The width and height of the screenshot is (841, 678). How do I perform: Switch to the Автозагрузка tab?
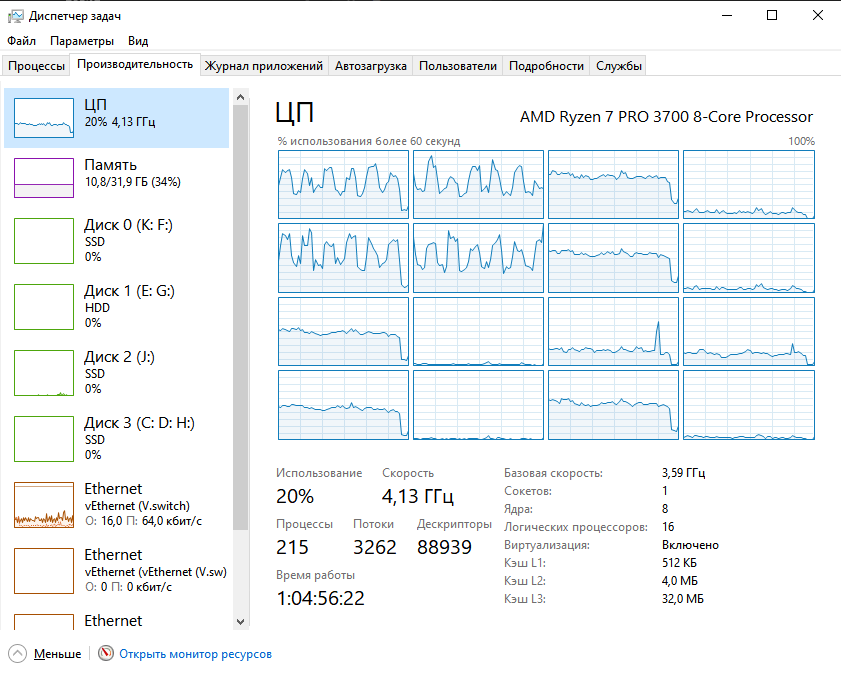tap(371, 66)
